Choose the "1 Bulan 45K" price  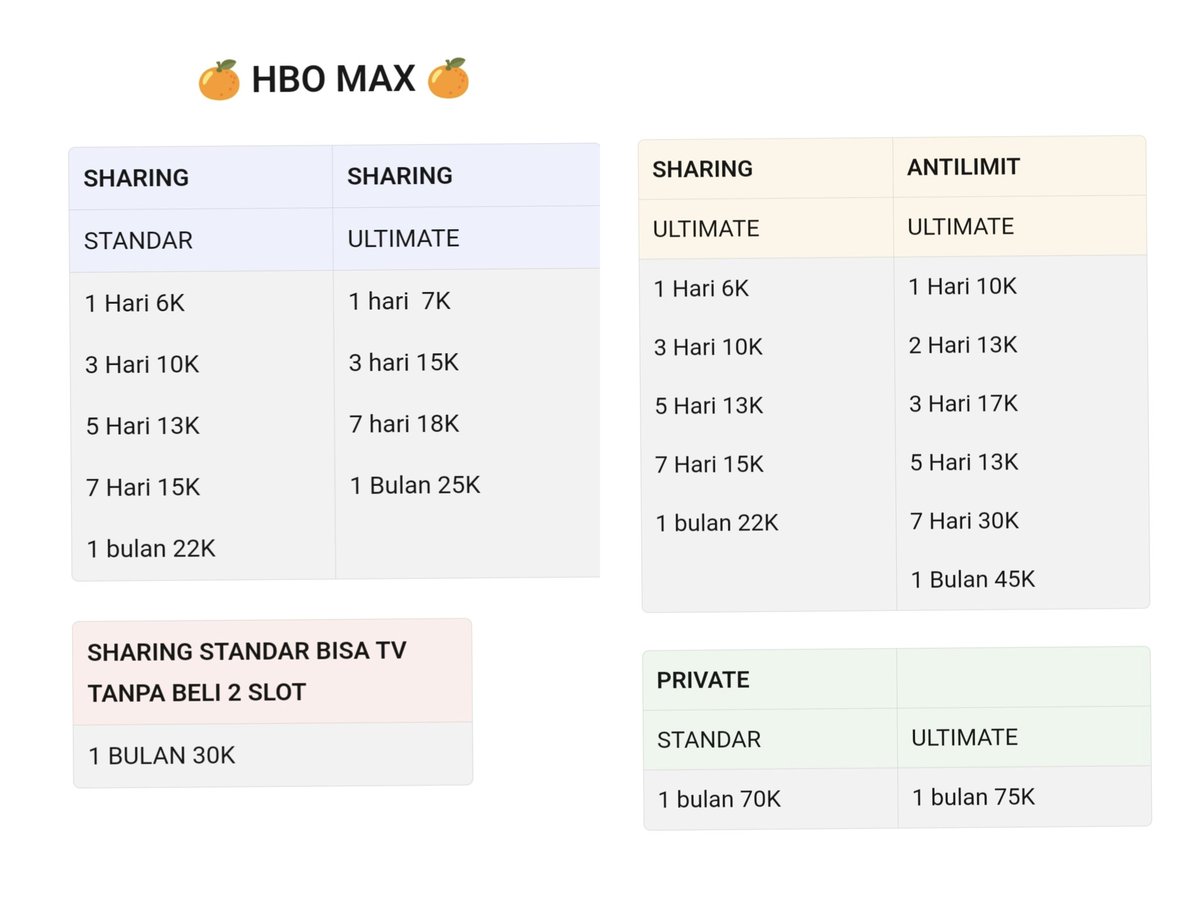tap(972, 579)
